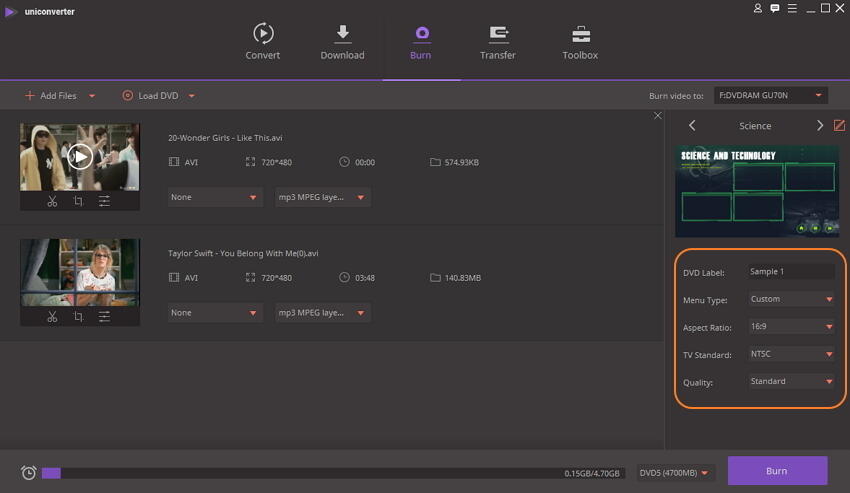Open the hamburger menu icon

[792, 8]
